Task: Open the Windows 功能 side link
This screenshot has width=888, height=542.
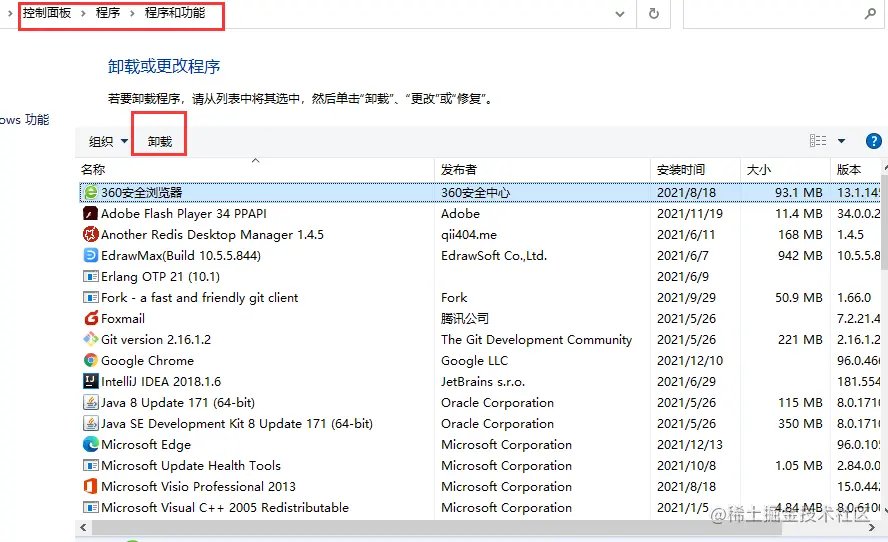Action: (24, 120)
